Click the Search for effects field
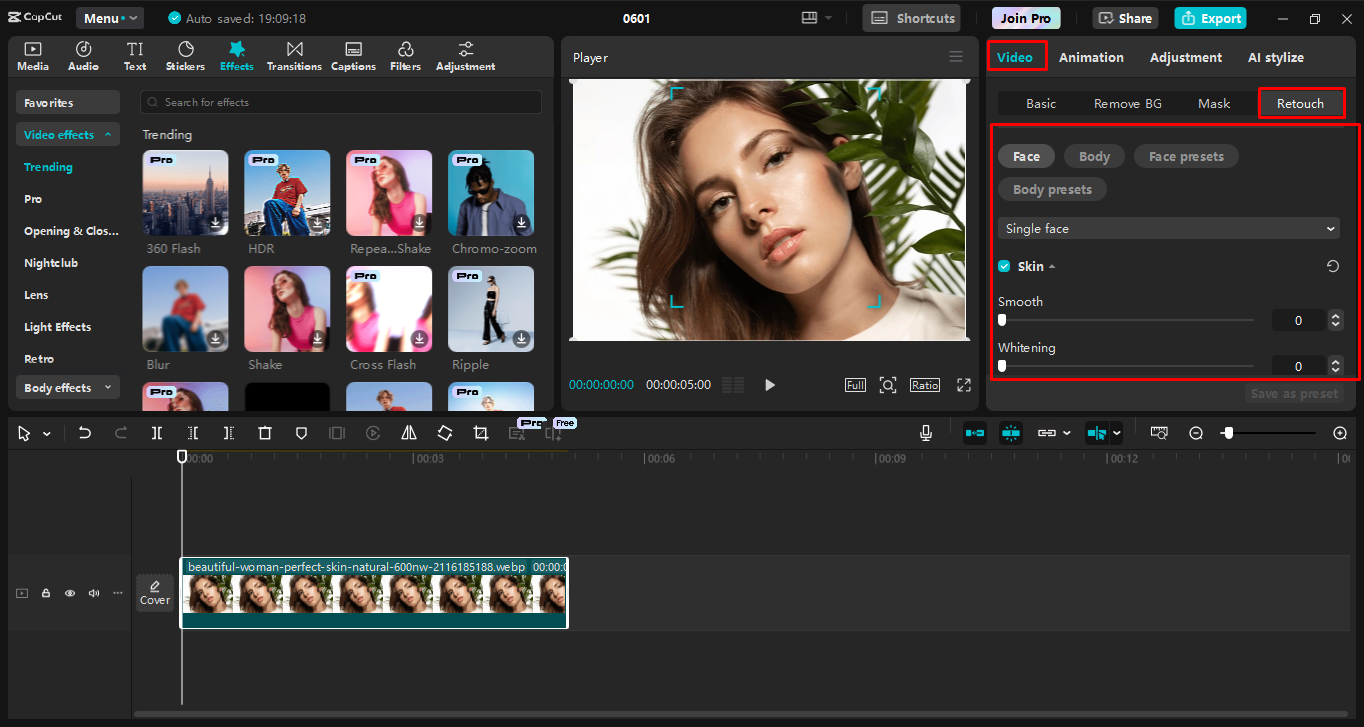This screenshot has height=727, width=1364. (341, 102)
